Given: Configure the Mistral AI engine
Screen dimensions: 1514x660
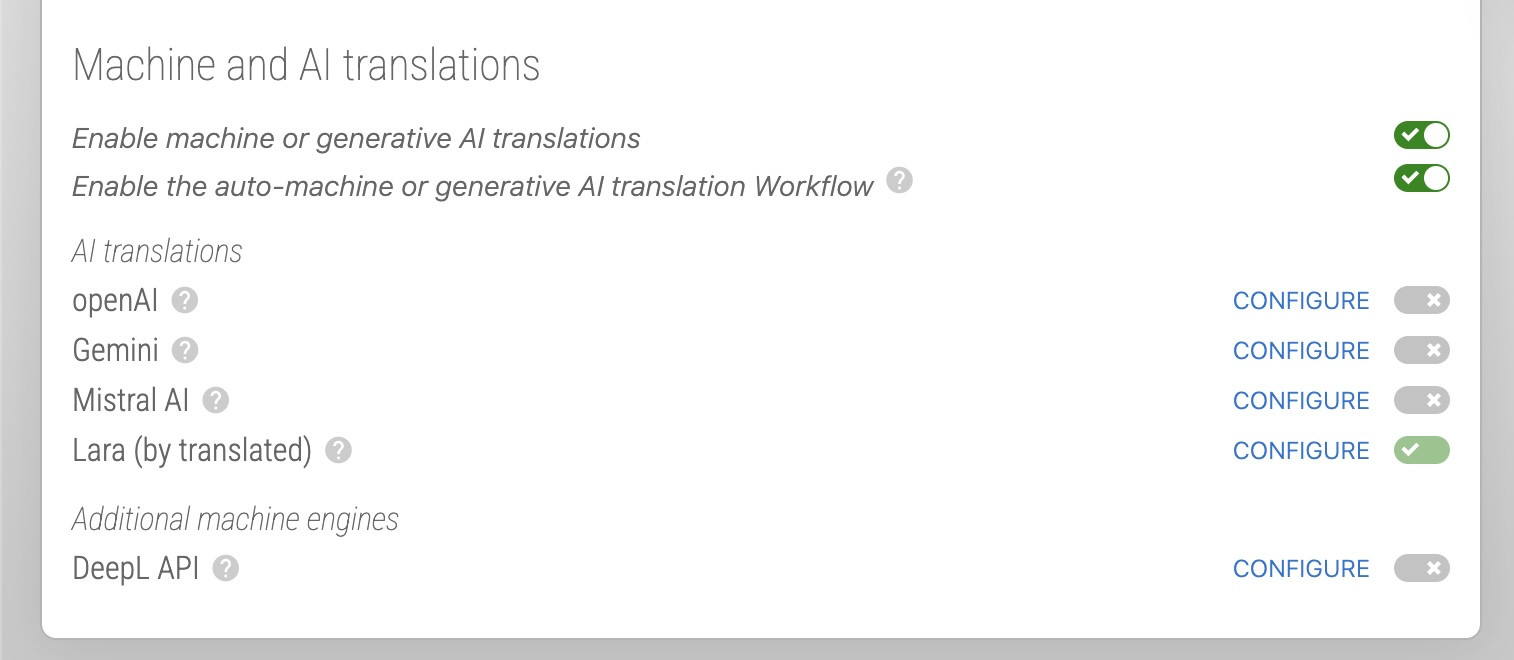Looking at the screenshot, I should [x=1300, y=401].
